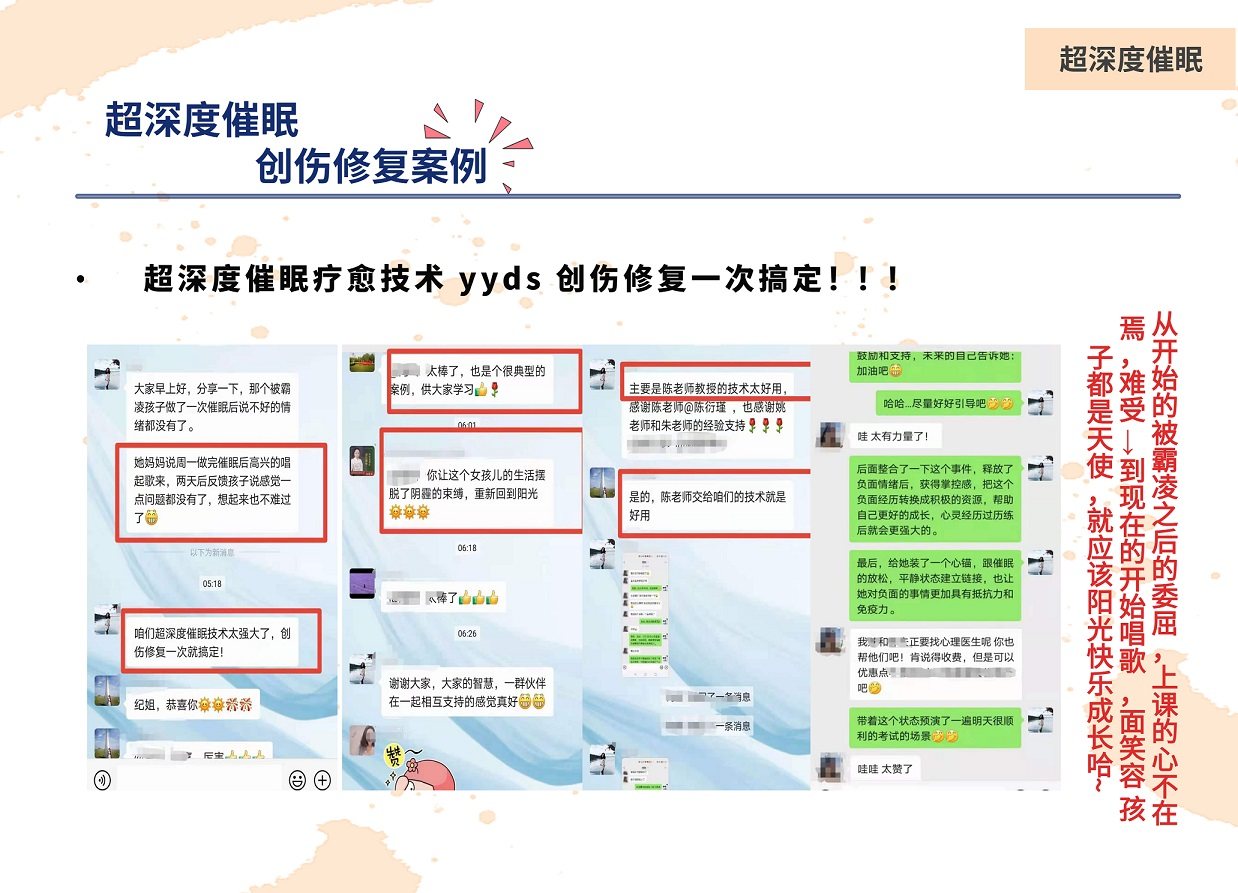
Task: Click the chat text input field
Action: tap(200, 779)
